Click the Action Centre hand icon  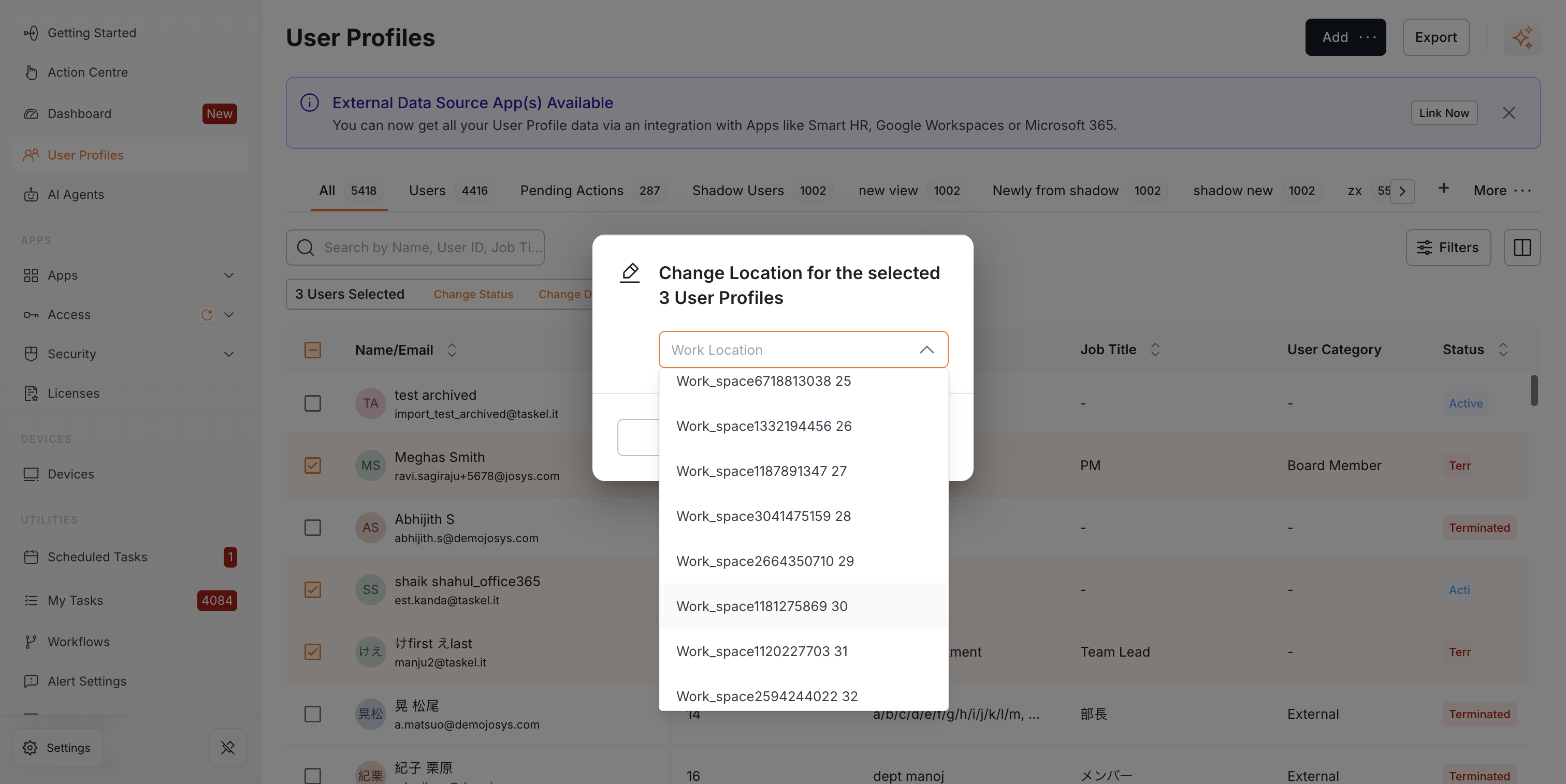[31, 72]
